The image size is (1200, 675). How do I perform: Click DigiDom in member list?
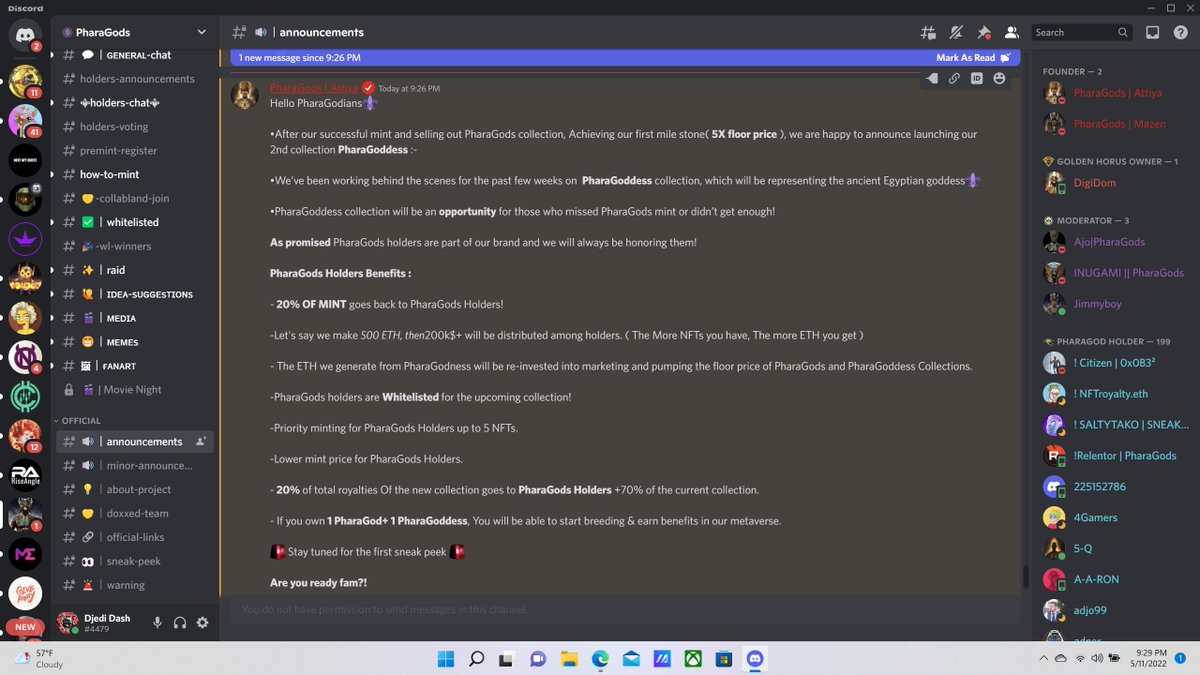(x=1095, y=183)
